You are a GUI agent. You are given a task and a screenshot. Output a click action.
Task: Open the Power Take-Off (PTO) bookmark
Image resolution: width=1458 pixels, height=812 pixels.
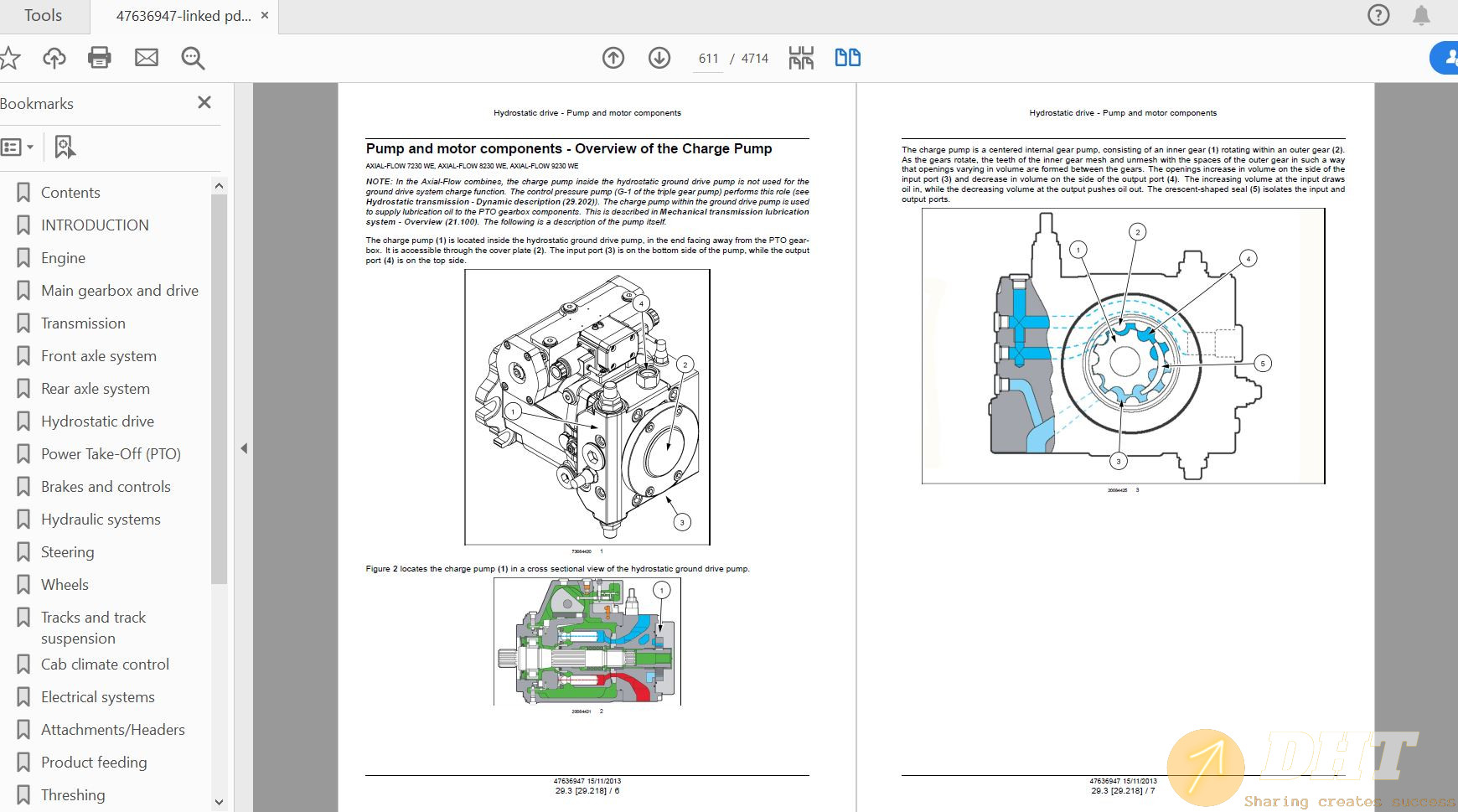pos(111,454)
